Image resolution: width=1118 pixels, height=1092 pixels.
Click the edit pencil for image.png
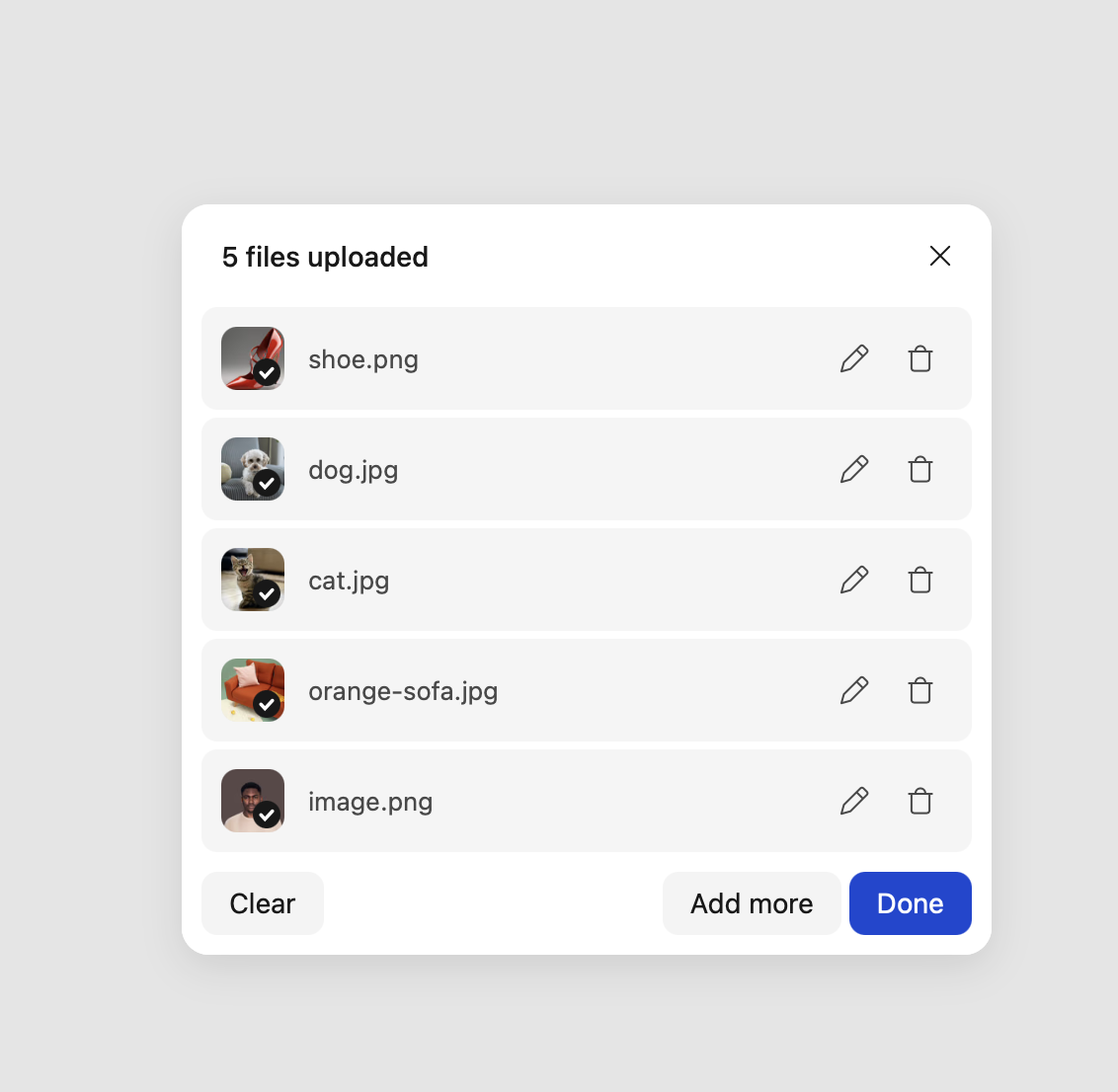coord(854,801)
